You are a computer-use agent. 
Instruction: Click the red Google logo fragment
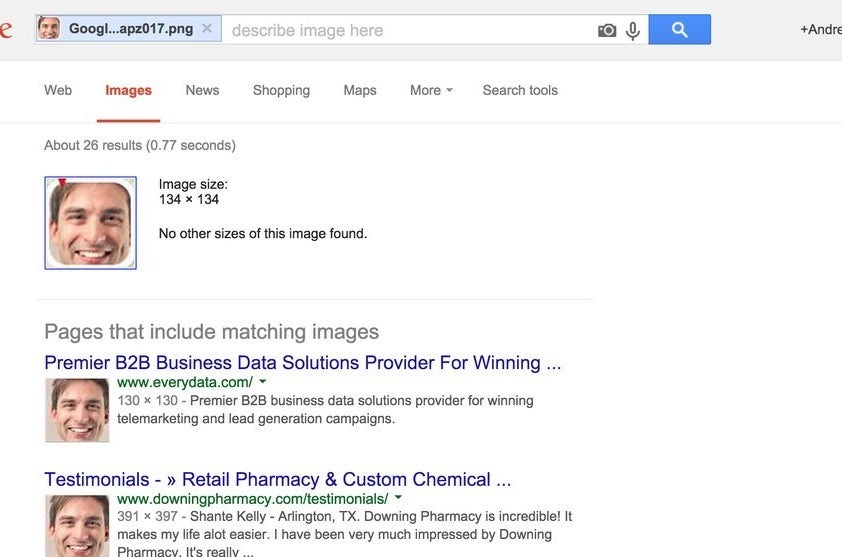pos(6,30)
